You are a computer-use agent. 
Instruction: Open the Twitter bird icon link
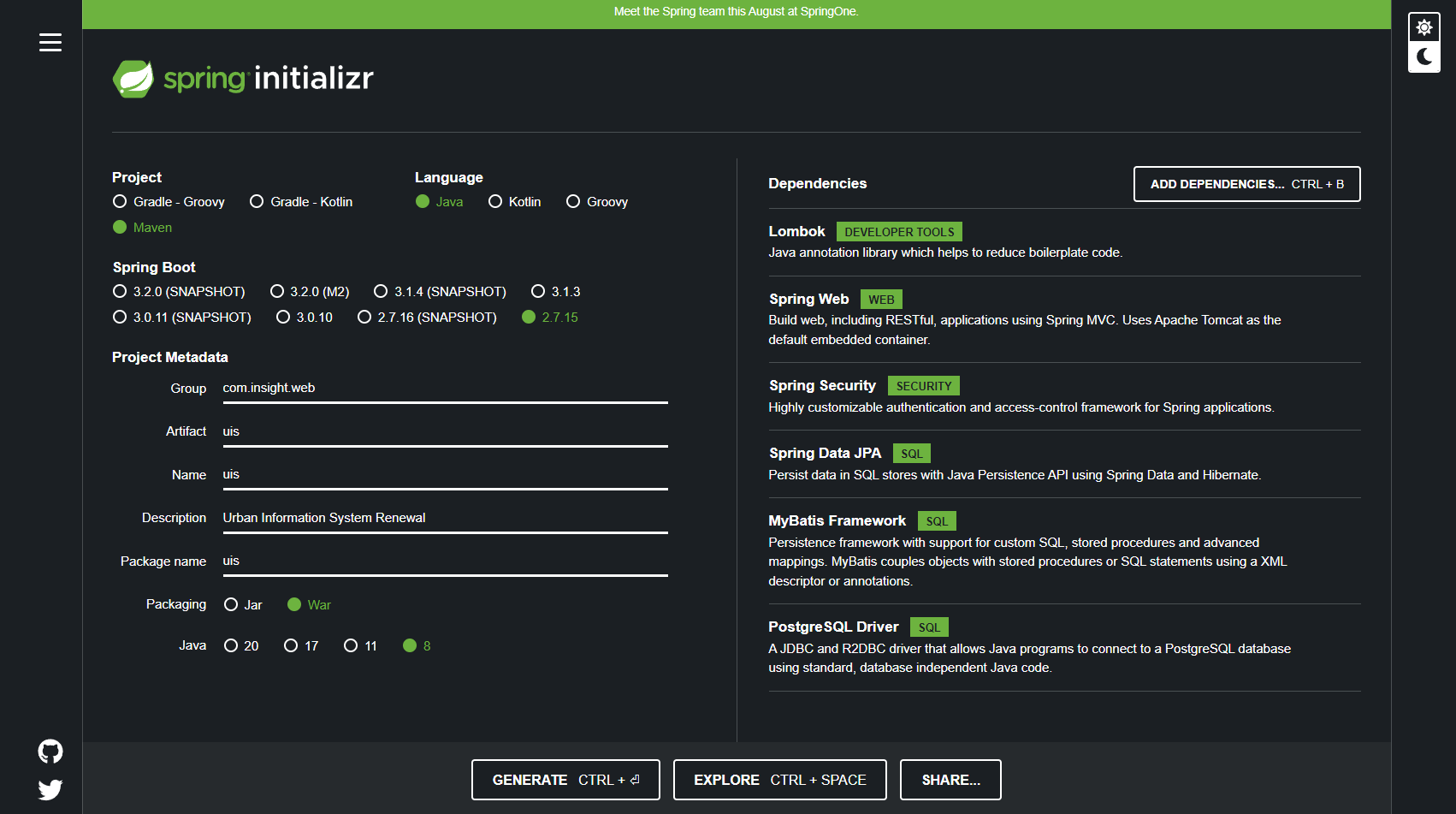50,789
